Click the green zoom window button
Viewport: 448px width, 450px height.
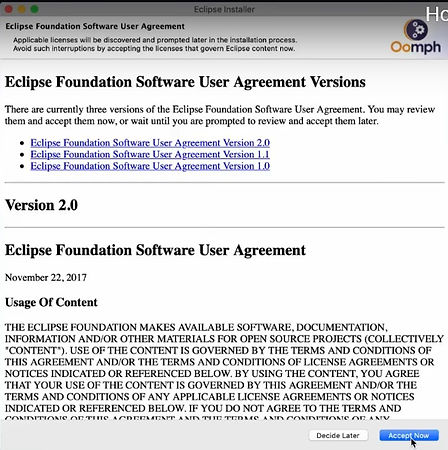[x=34, y=9]
